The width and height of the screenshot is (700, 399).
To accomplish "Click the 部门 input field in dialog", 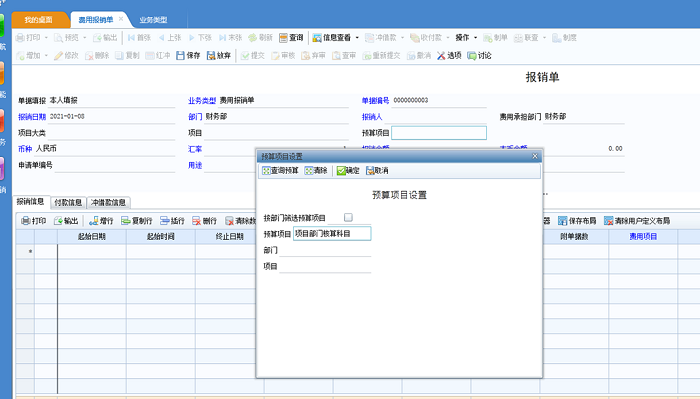I will (x=325, y=250).
